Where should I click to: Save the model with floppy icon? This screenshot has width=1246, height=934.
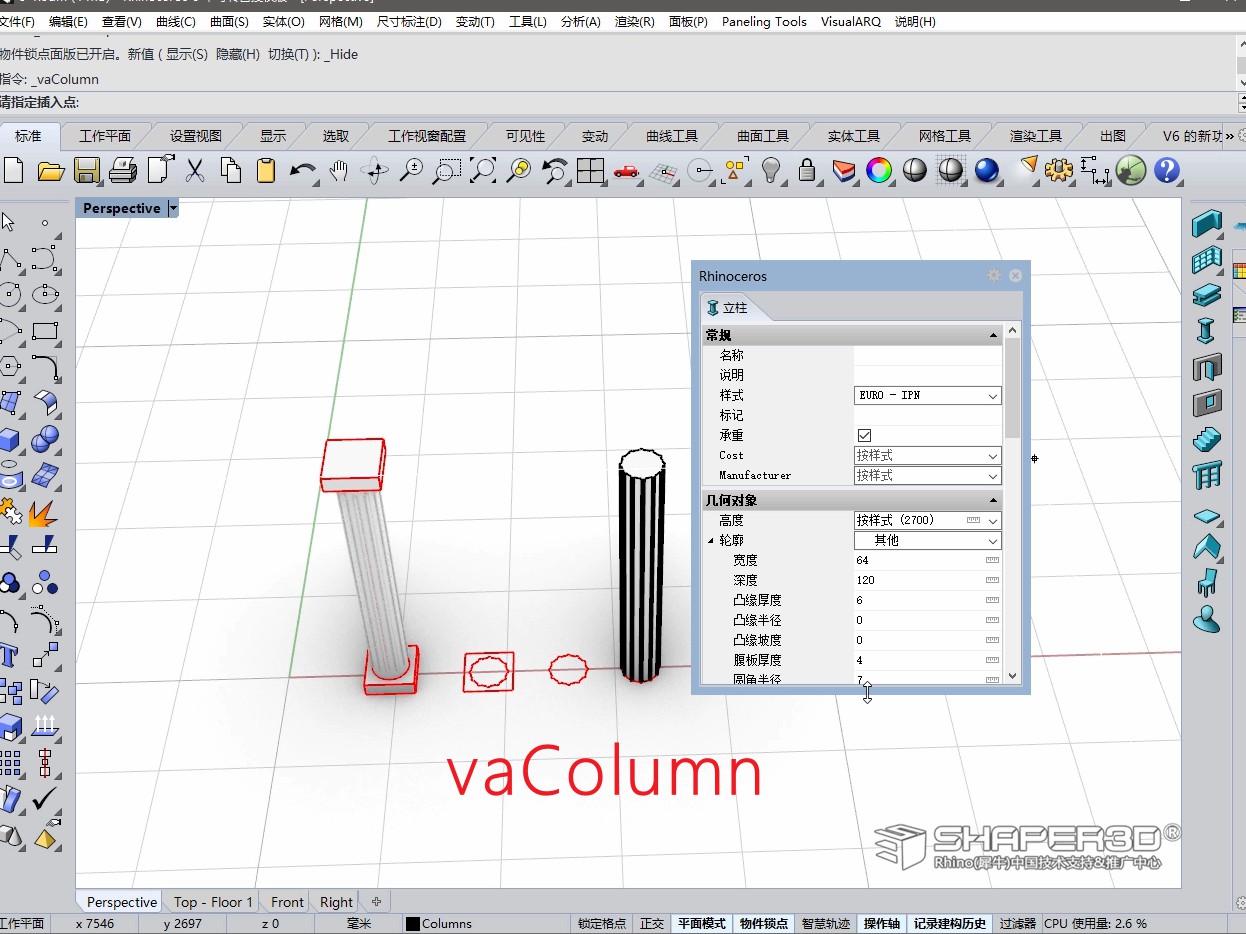[x=87, y=170]
